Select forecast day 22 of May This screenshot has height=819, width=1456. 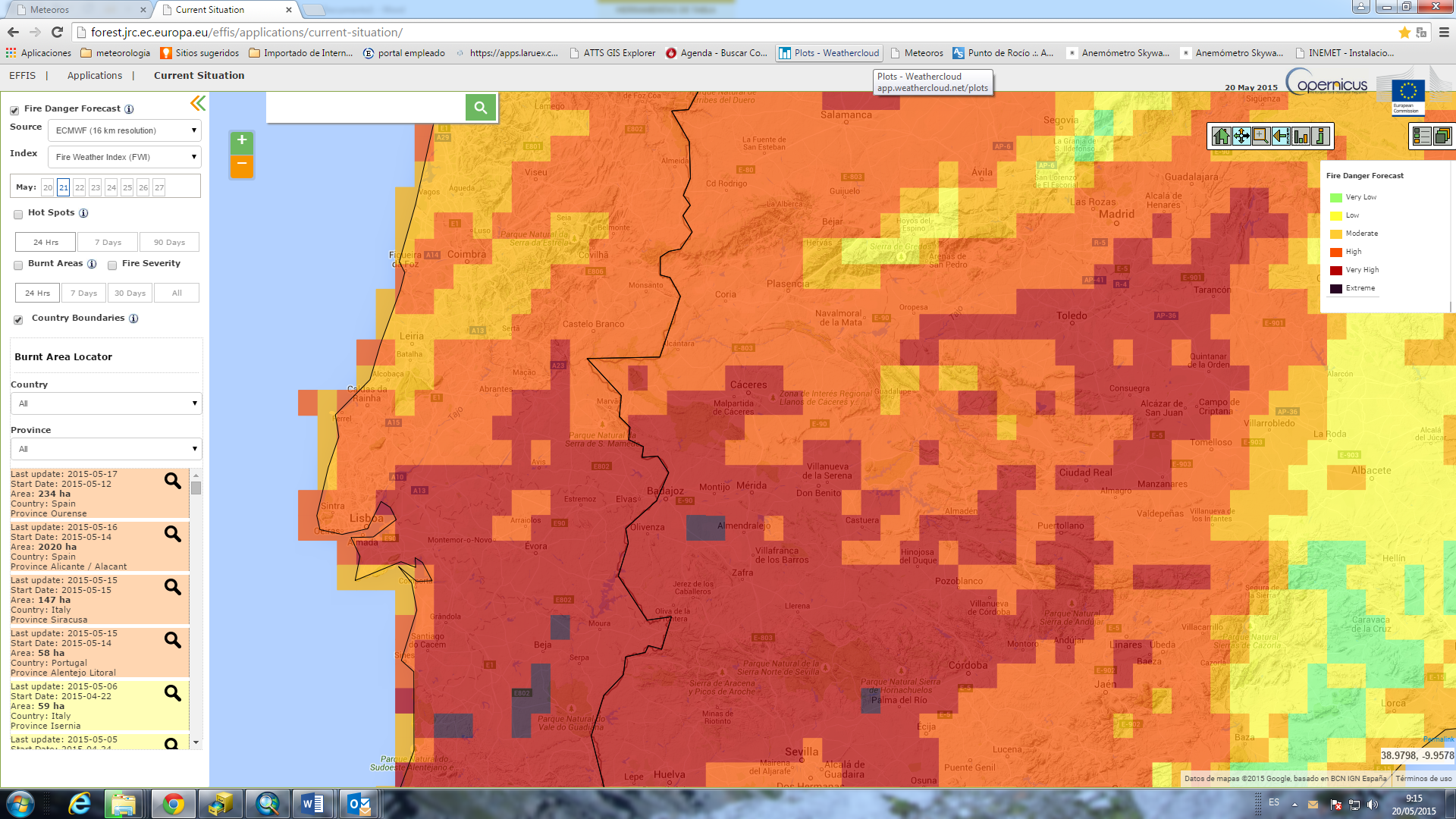pyautogui.click(x=80, y=187)
